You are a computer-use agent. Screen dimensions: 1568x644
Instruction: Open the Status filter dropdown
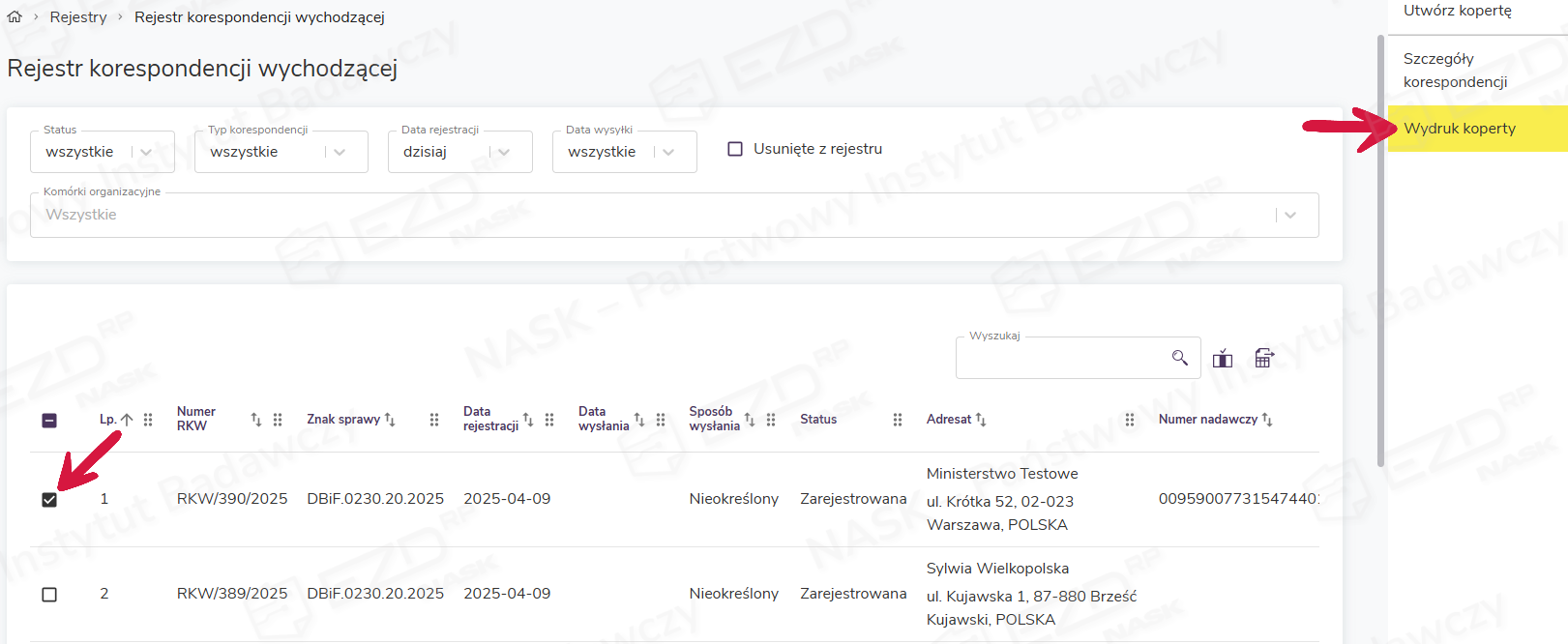(x=146, y=152)
